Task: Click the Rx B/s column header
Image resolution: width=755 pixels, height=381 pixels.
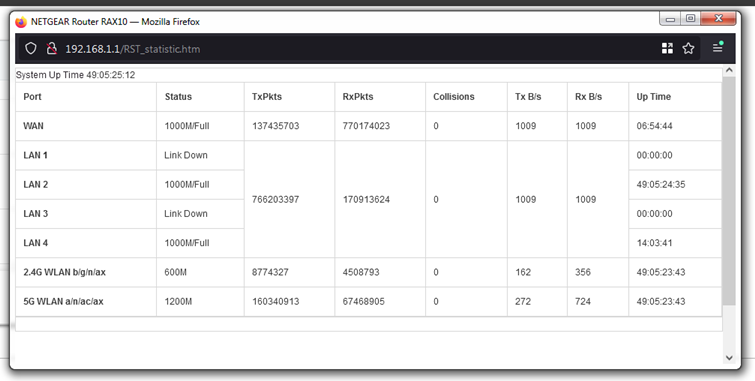Action: click(588, 96)
